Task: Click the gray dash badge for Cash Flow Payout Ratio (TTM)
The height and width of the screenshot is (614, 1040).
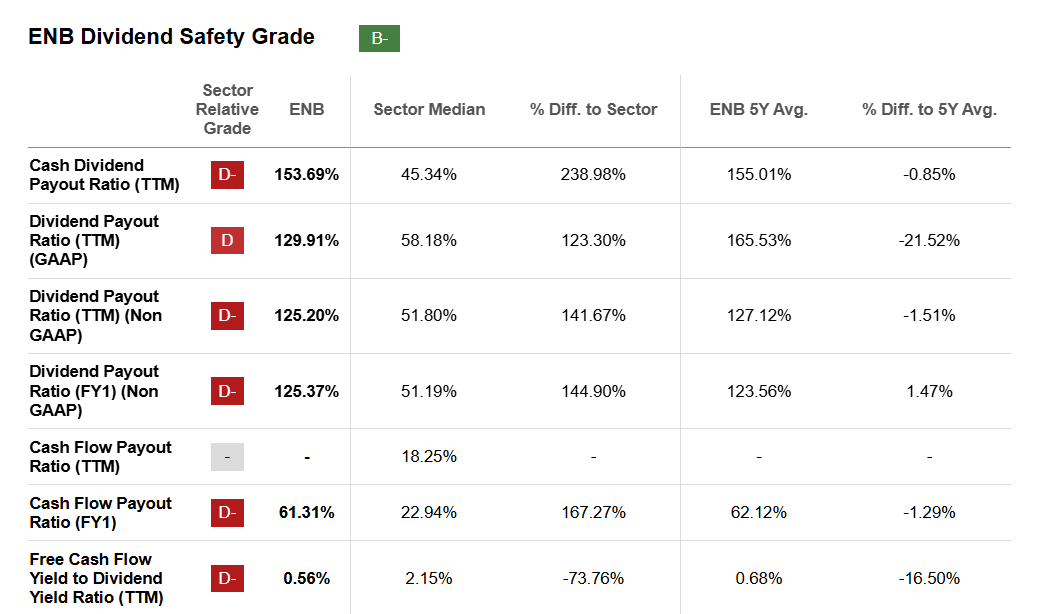Action: click(x=227, y=457)
